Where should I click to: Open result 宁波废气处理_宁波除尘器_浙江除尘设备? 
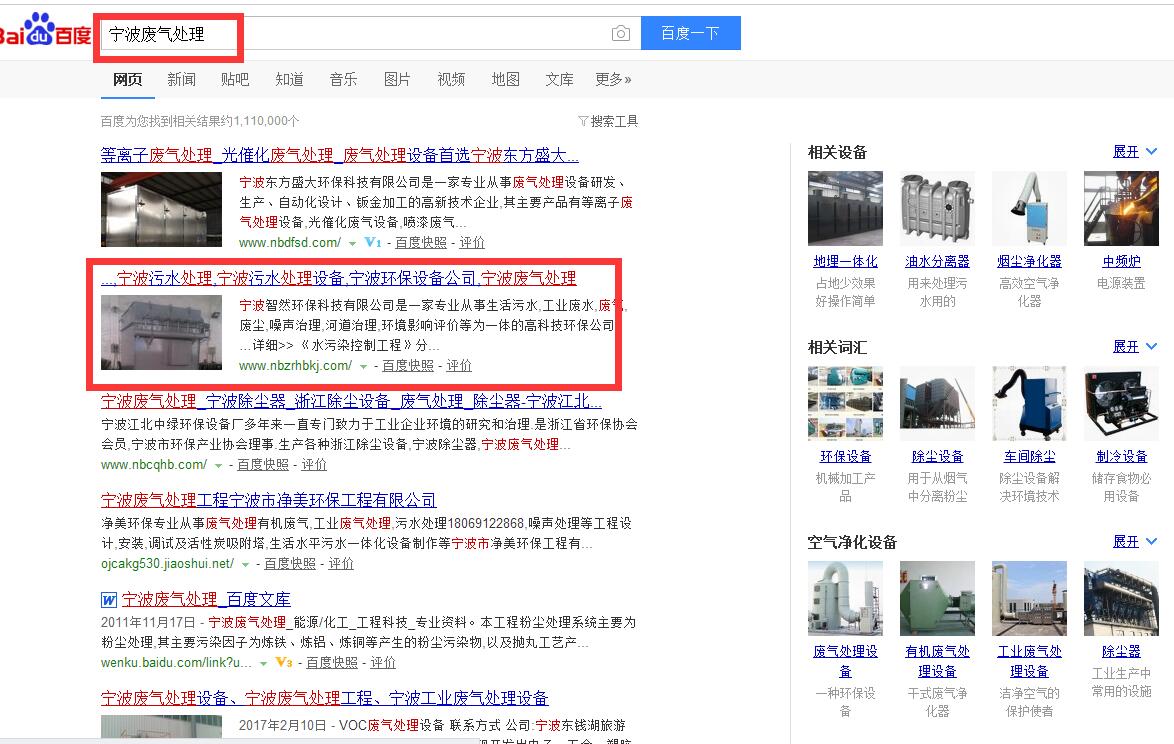point(351,401)
